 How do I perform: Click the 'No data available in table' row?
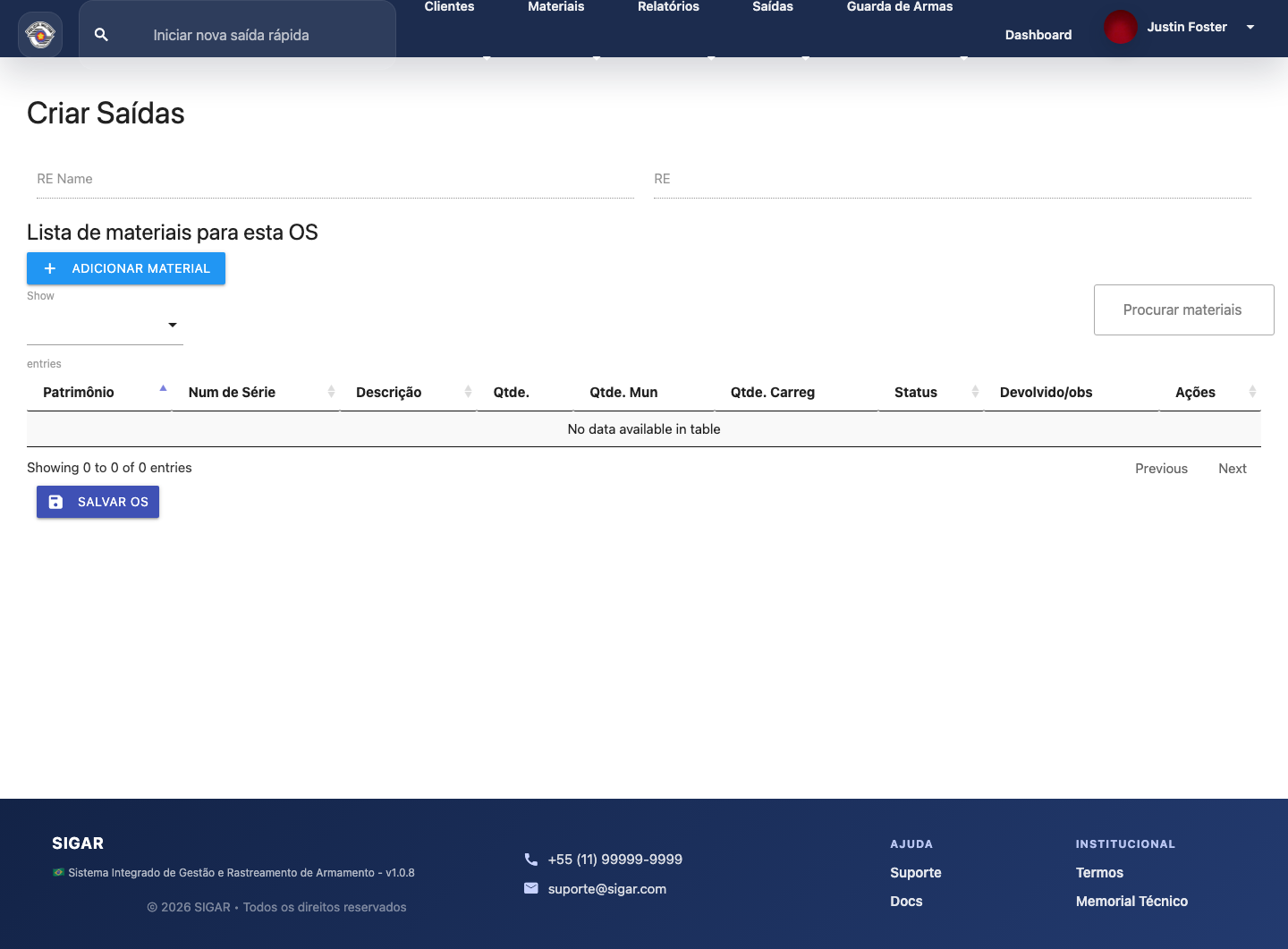pyautogui.click(x=644, y=429)
